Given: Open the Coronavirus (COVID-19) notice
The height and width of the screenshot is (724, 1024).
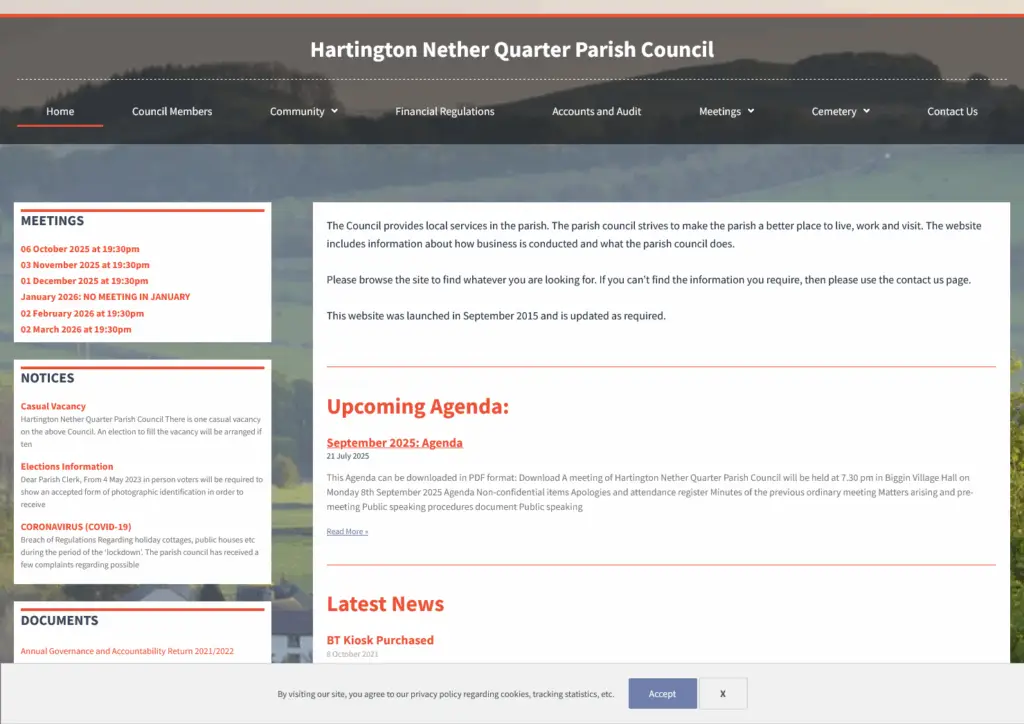Looking at the screenshot, I should (77, 526).
